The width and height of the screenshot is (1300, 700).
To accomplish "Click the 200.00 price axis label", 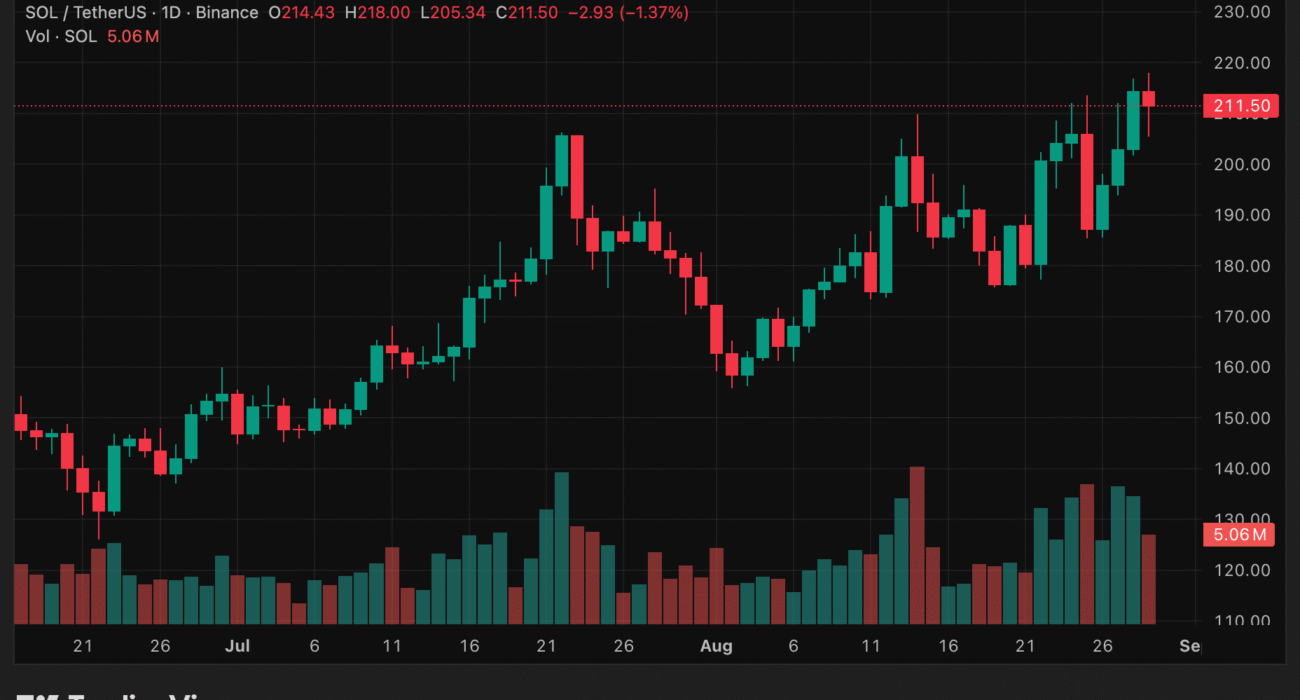I will click(x=1241, y=165).
